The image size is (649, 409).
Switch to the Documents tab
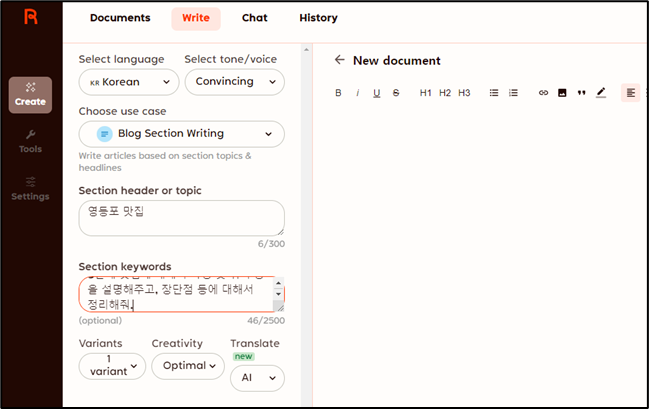120,18
